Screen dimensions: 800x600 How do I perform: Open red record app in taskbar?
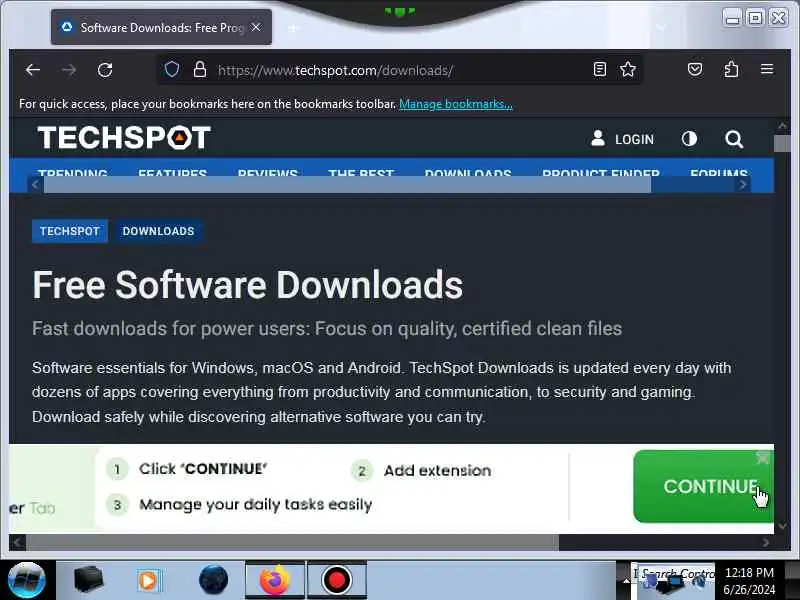[336, 580]
